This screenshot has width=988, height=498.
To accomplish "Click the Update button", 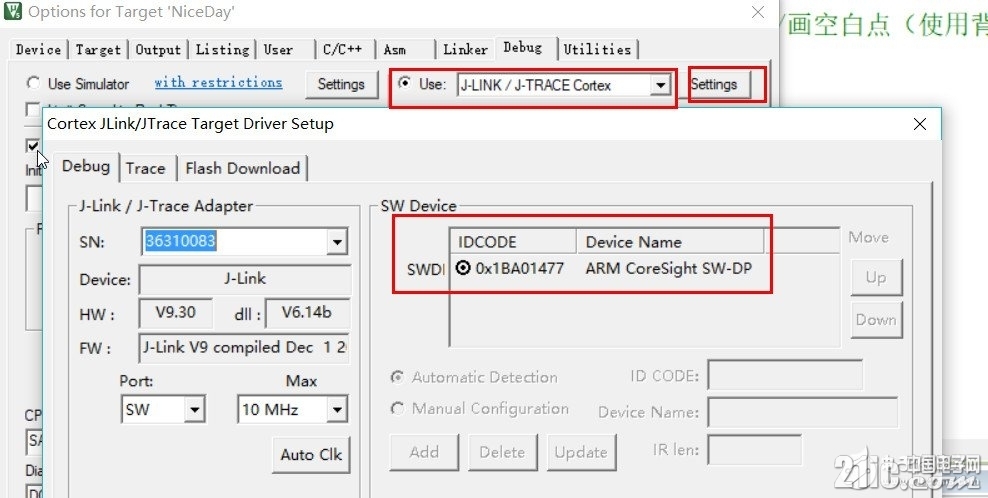I will 581,453.
